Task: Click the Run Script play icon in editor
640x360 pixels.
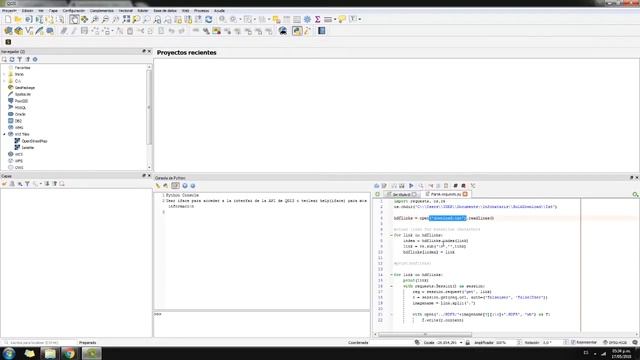Action: [x=411, y=186]
